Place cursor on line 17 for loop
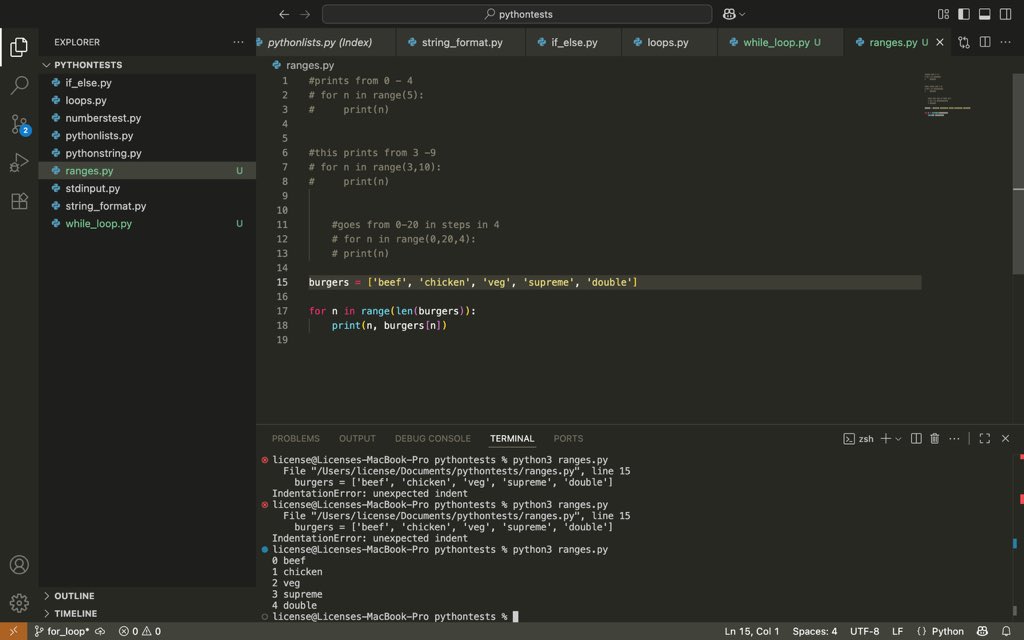 (392, 311)
